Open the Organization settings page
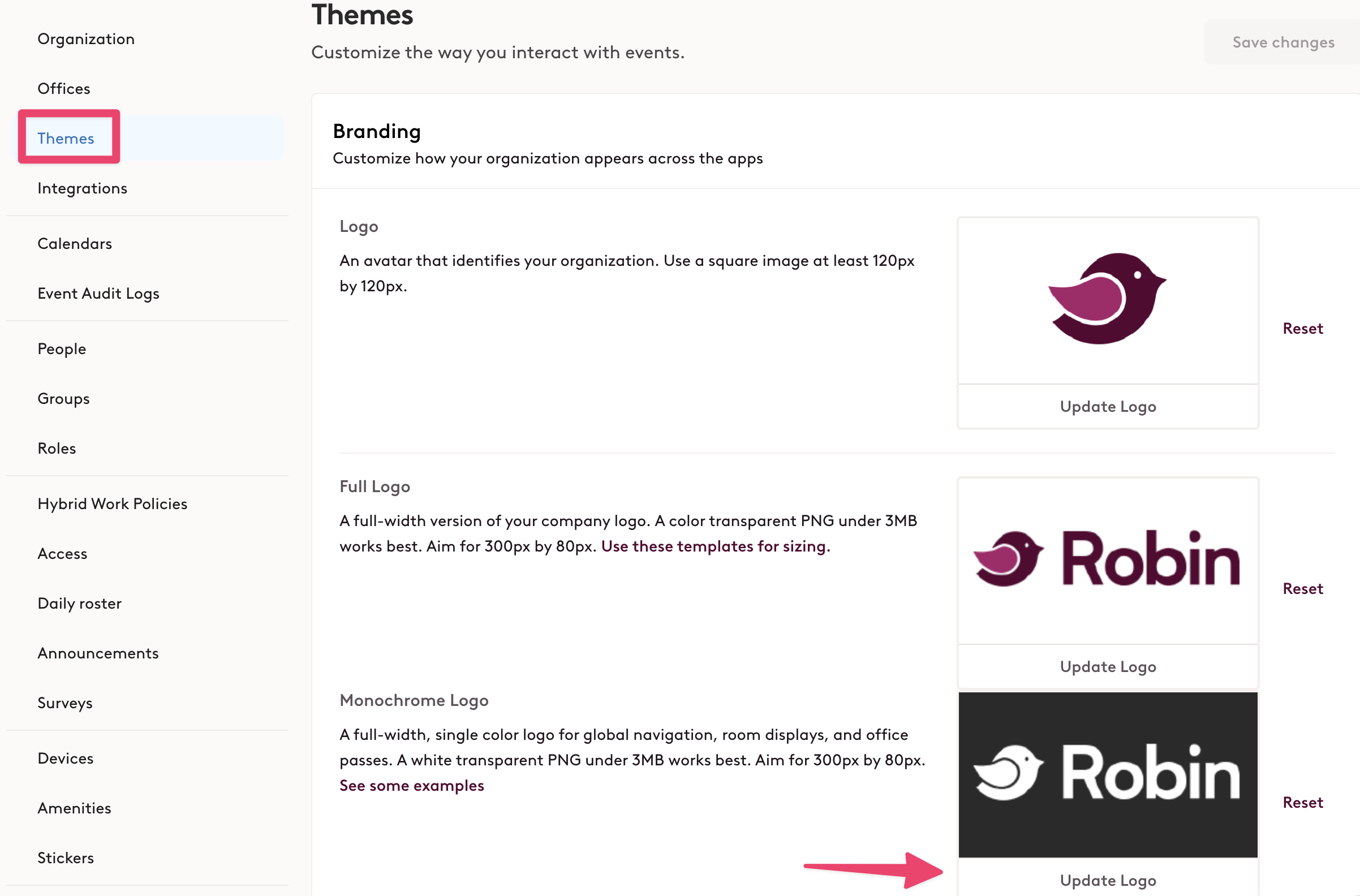This screenshot has height=896, width=1360. [86, 39]
